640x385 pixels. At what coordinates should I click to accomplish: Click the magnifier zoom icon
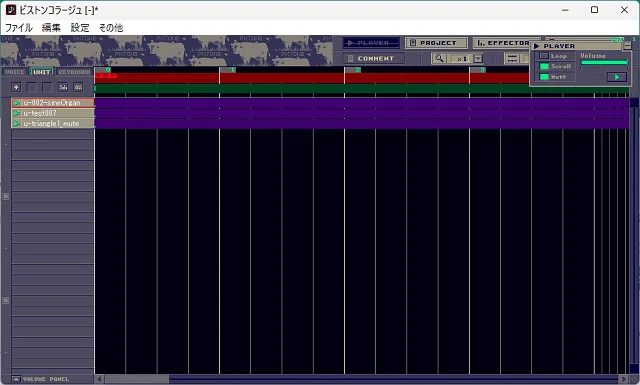tap(439, 58)
